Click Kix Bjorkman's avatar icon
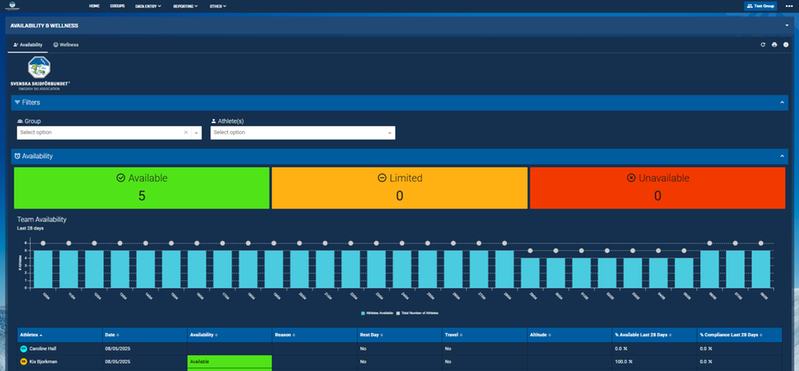Screen dimensions: 799x371 [x=23, y=361]
